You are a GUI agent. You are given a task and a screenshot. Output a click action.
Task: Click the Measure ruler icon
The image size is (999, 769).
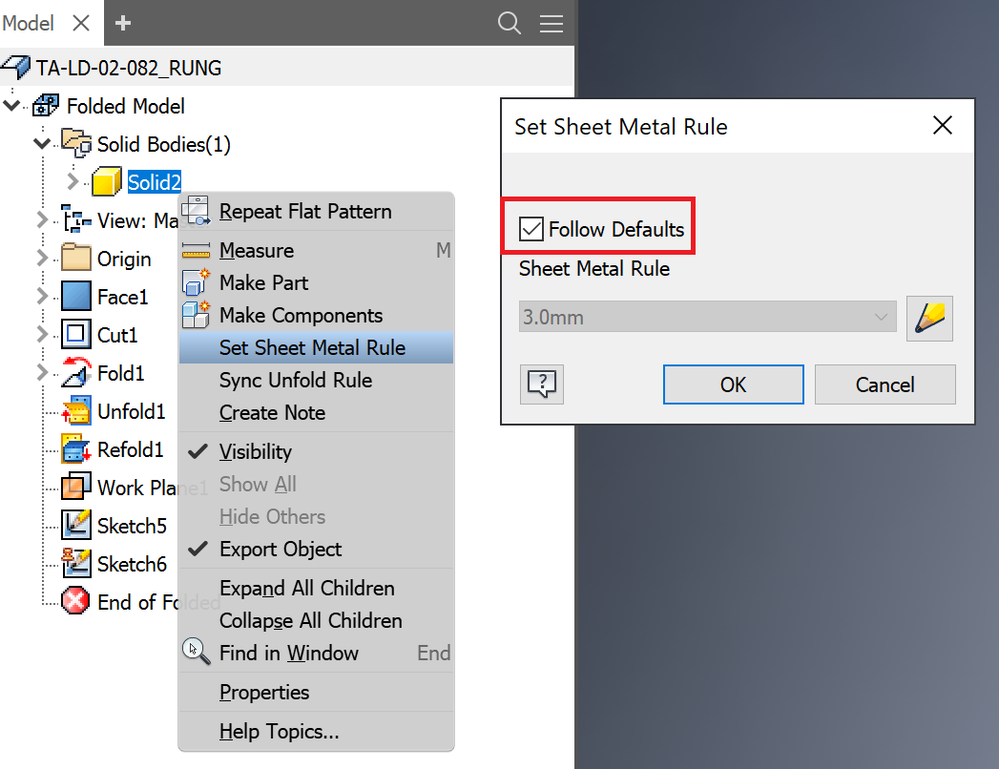[196, 251]
